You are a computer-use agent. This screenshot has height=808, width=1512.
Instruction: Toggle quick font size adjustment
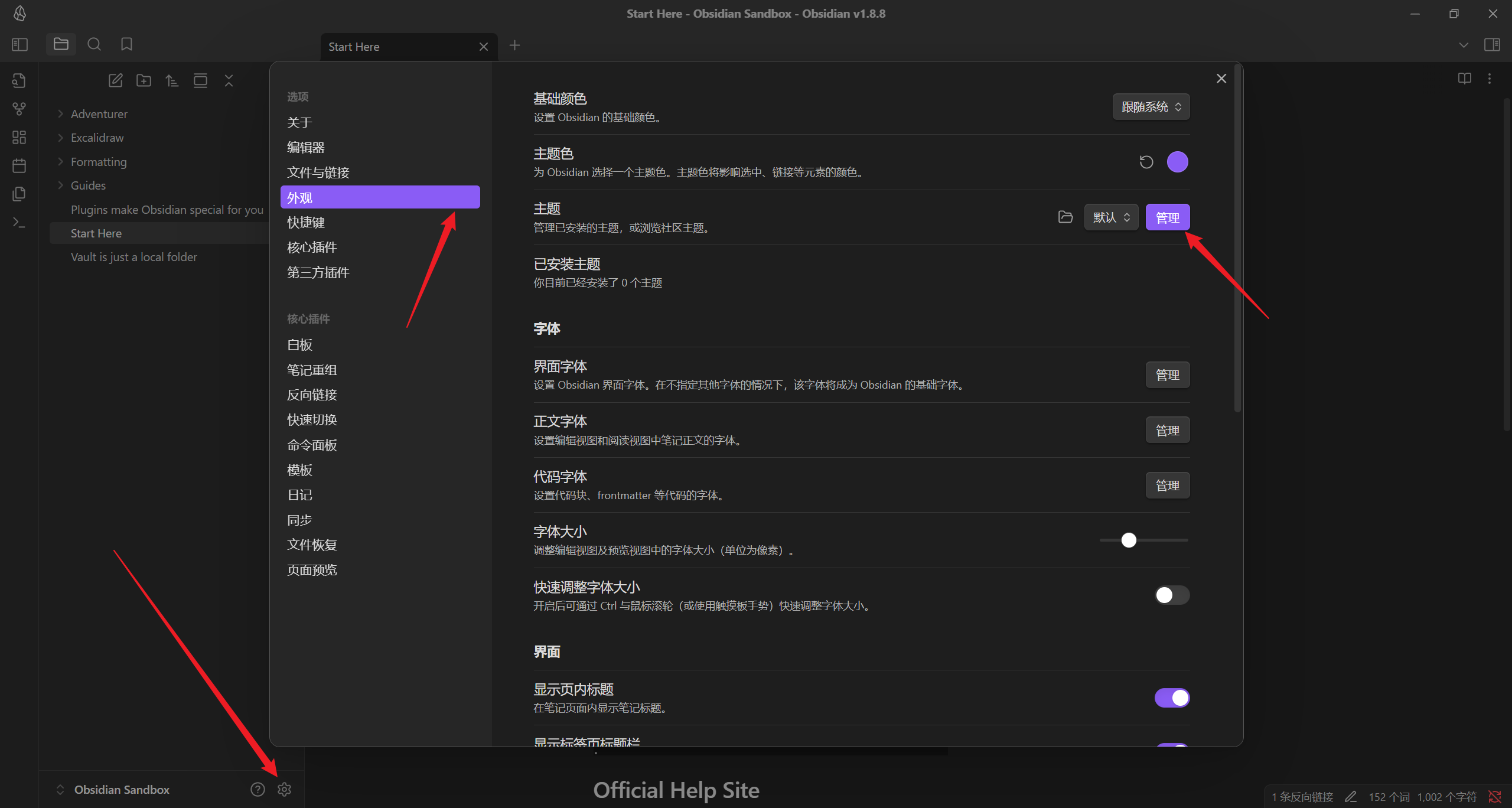click(x=1172, y=595)
